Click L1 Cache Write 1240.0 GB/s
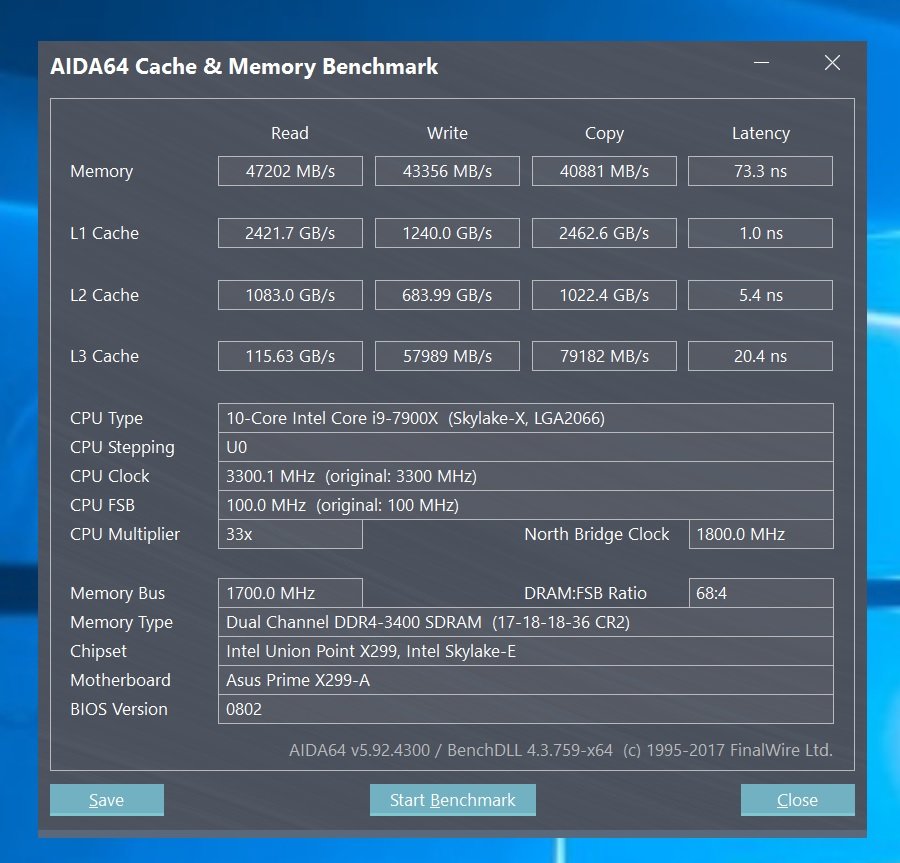Image resolution: width=900 pixels, height=863 pixels. pos(447,233)
